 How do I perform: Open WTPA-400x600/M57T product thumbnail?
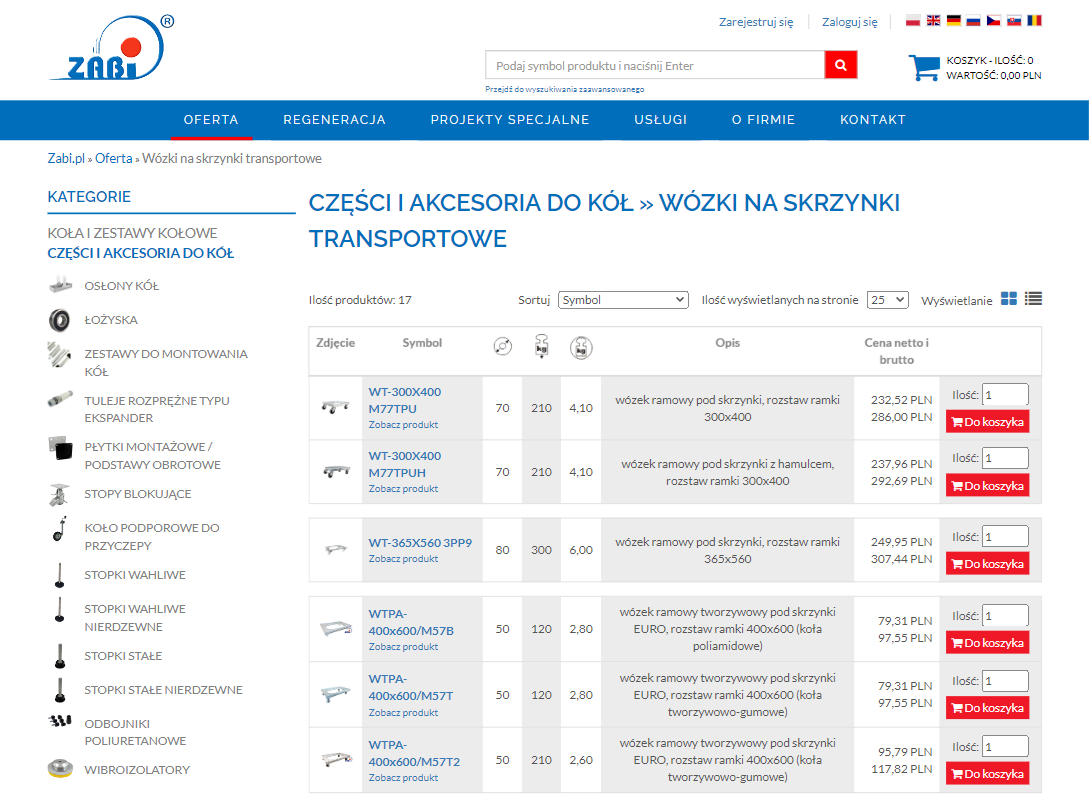point(335,695)
